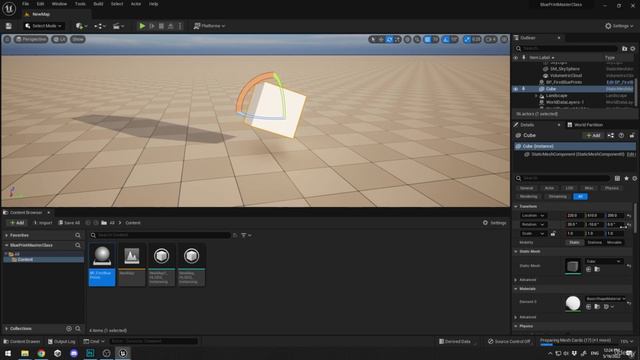
Task: Toggle visibility eye of Cube row
Action: [x=516, y=89]
